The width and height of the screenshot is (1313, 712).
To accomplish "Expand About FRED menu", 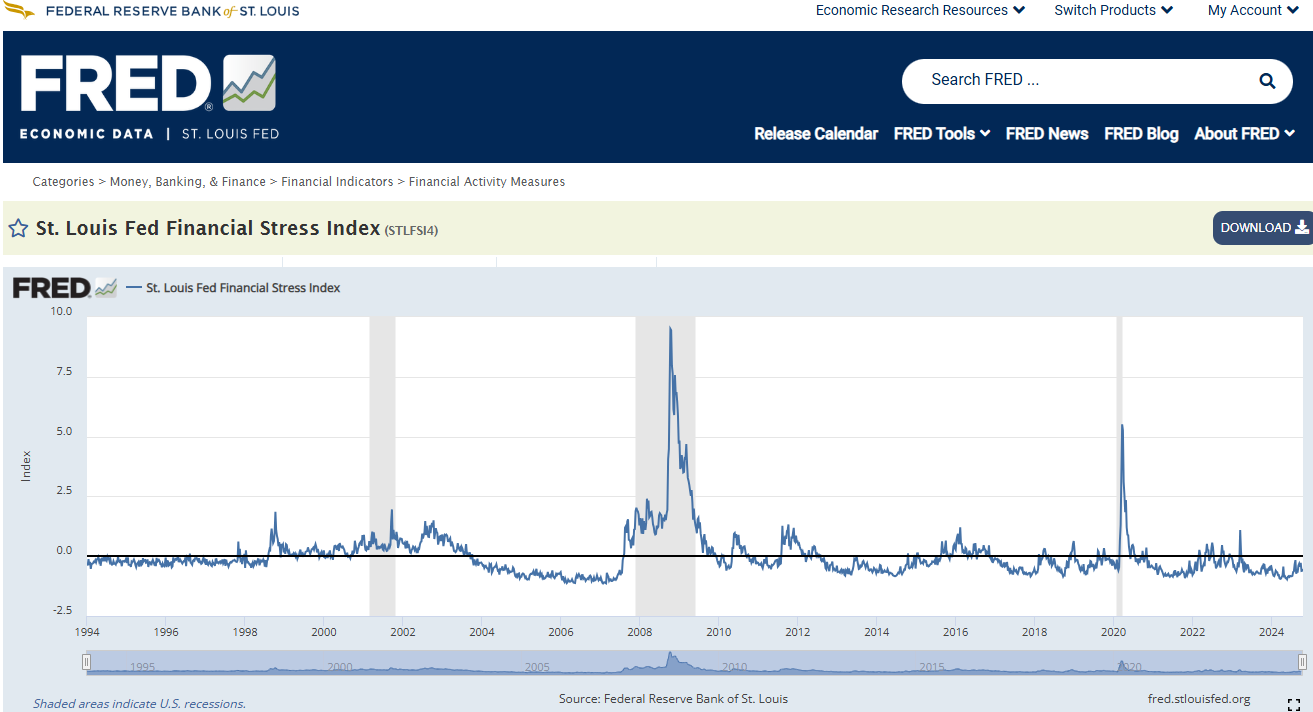I will [x=1244, y=134].
